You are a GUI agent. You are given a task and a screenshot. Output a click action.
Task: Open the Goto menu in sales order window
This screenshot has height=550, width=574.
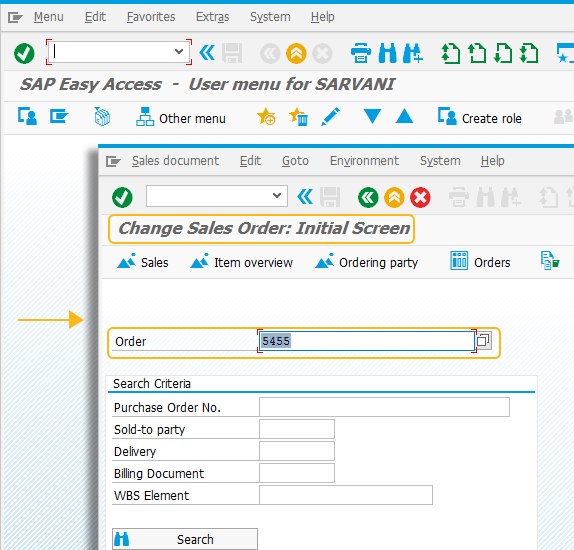coord(295,161)
